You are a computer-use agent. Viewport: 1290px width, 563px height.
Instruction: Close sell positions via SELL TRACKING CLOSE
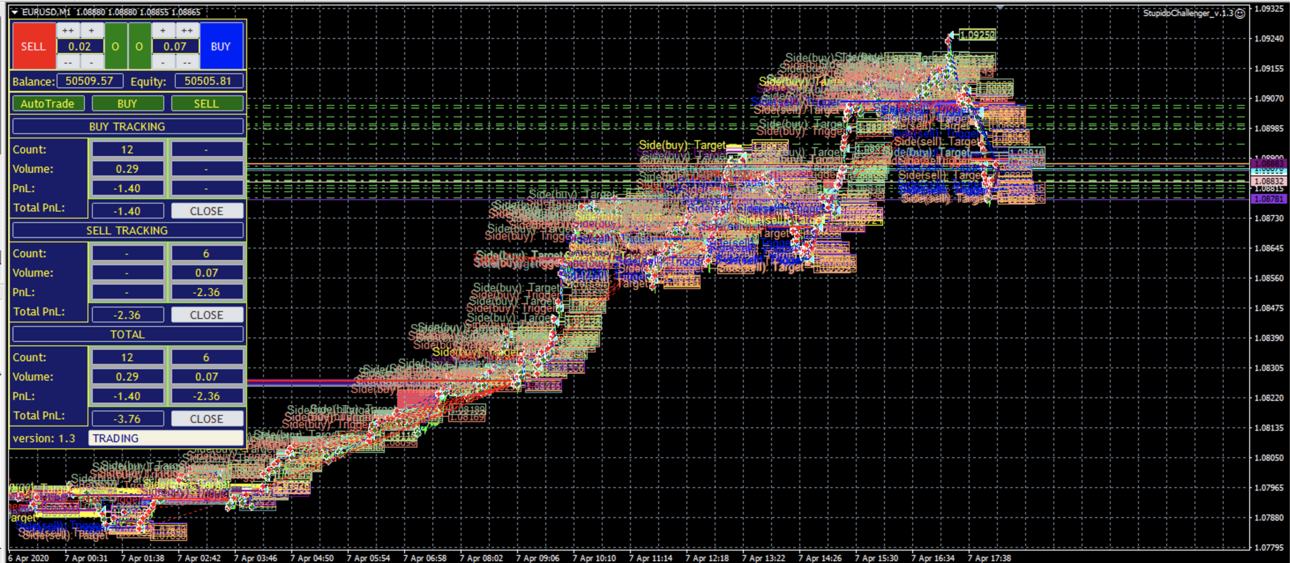click(x=207, y=315)
